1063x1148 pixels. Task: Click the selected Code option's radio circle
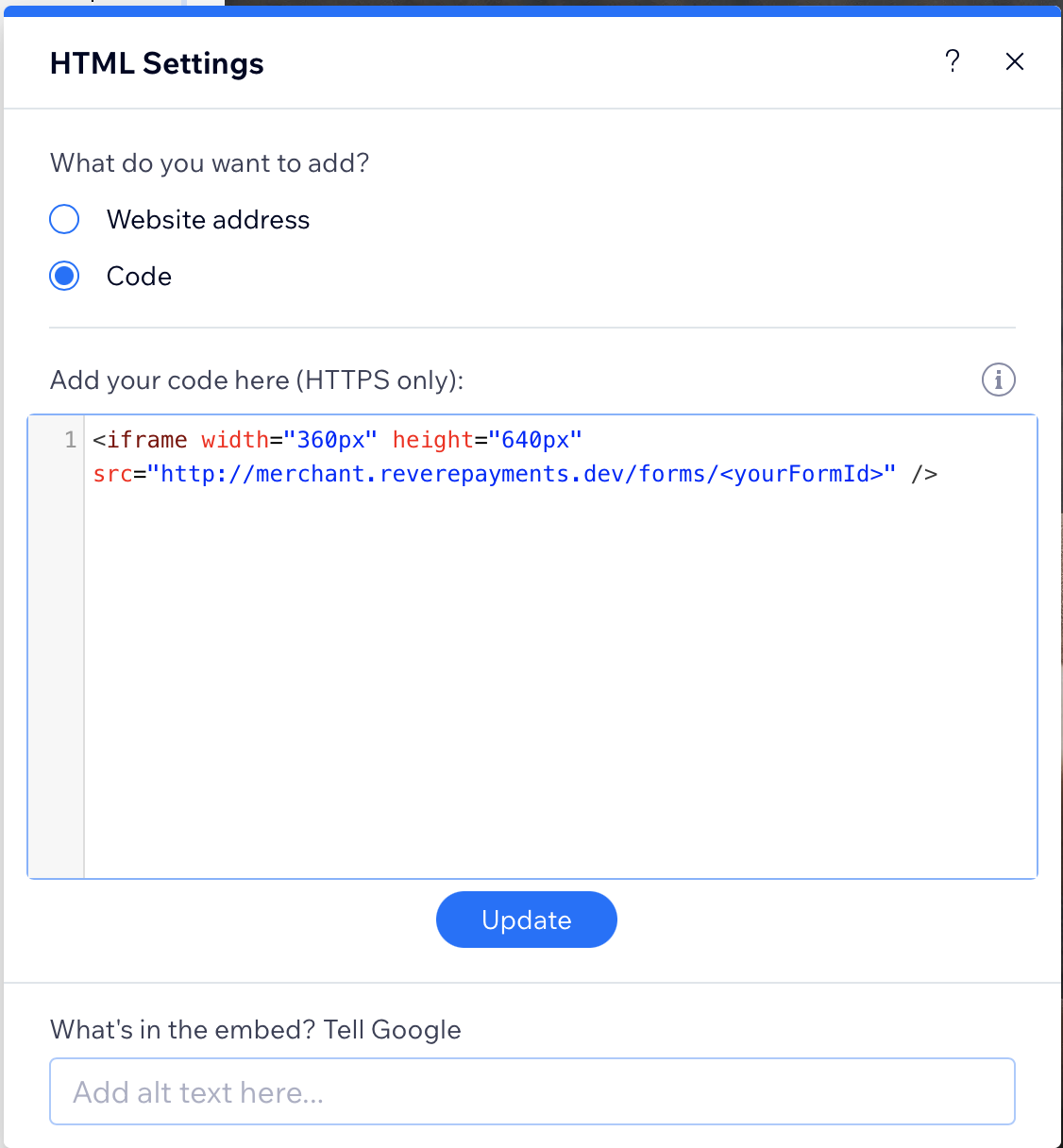point(63,276)
